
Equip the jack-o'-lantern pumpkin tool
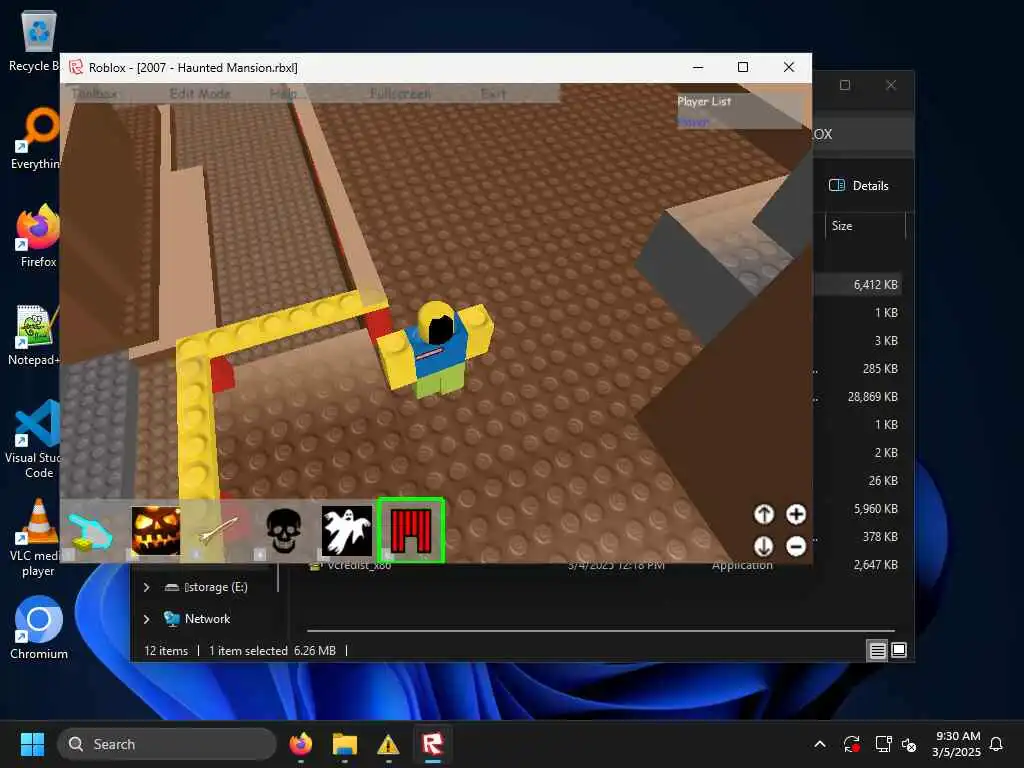155,531
